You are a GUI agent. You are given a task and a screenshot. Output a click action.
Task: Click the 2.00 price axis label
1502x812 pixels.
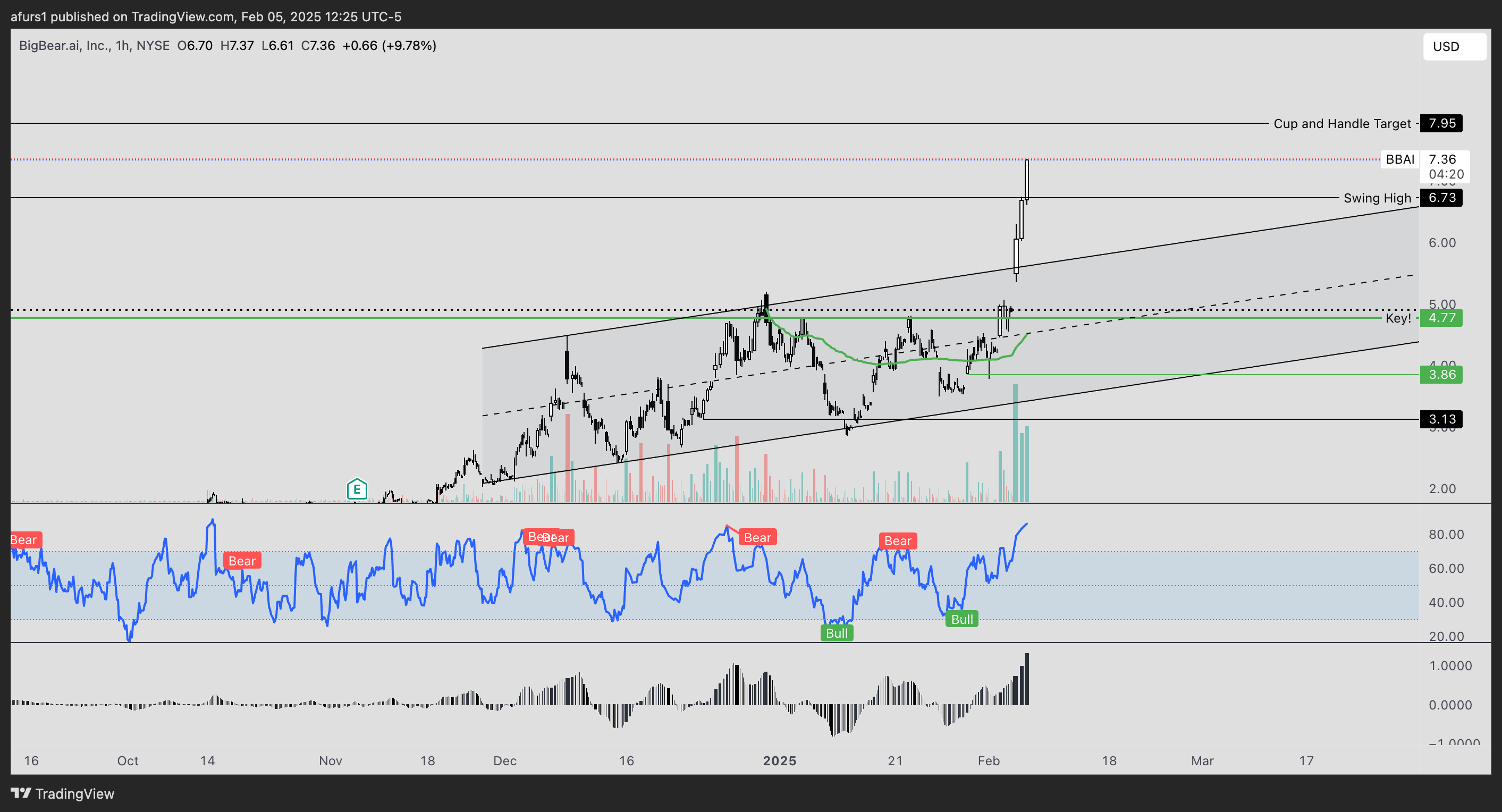pyautogui.click(x=1442, y=488)
